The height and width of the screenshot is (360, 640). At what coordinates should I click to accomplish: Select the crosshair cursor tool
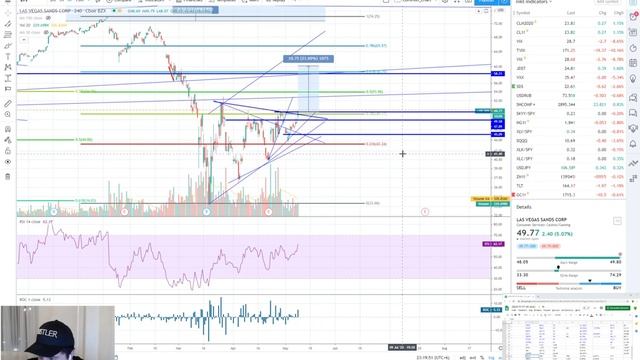[x=8, y=13]
